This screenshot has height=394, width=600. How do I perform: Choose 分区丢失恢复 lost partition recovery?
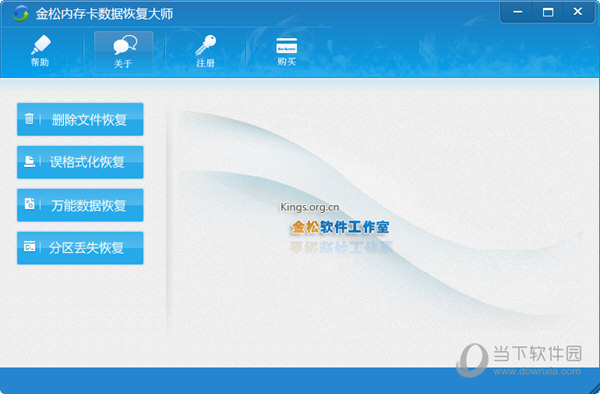[80, 248]
